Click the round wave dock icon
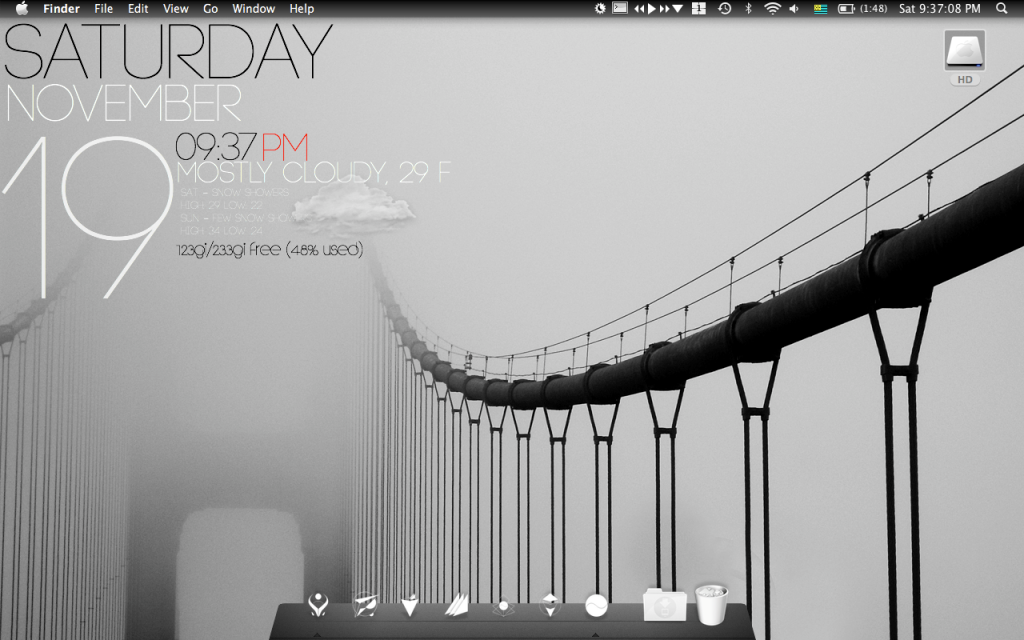This screenshot has width=1024, height=640. 596,605
